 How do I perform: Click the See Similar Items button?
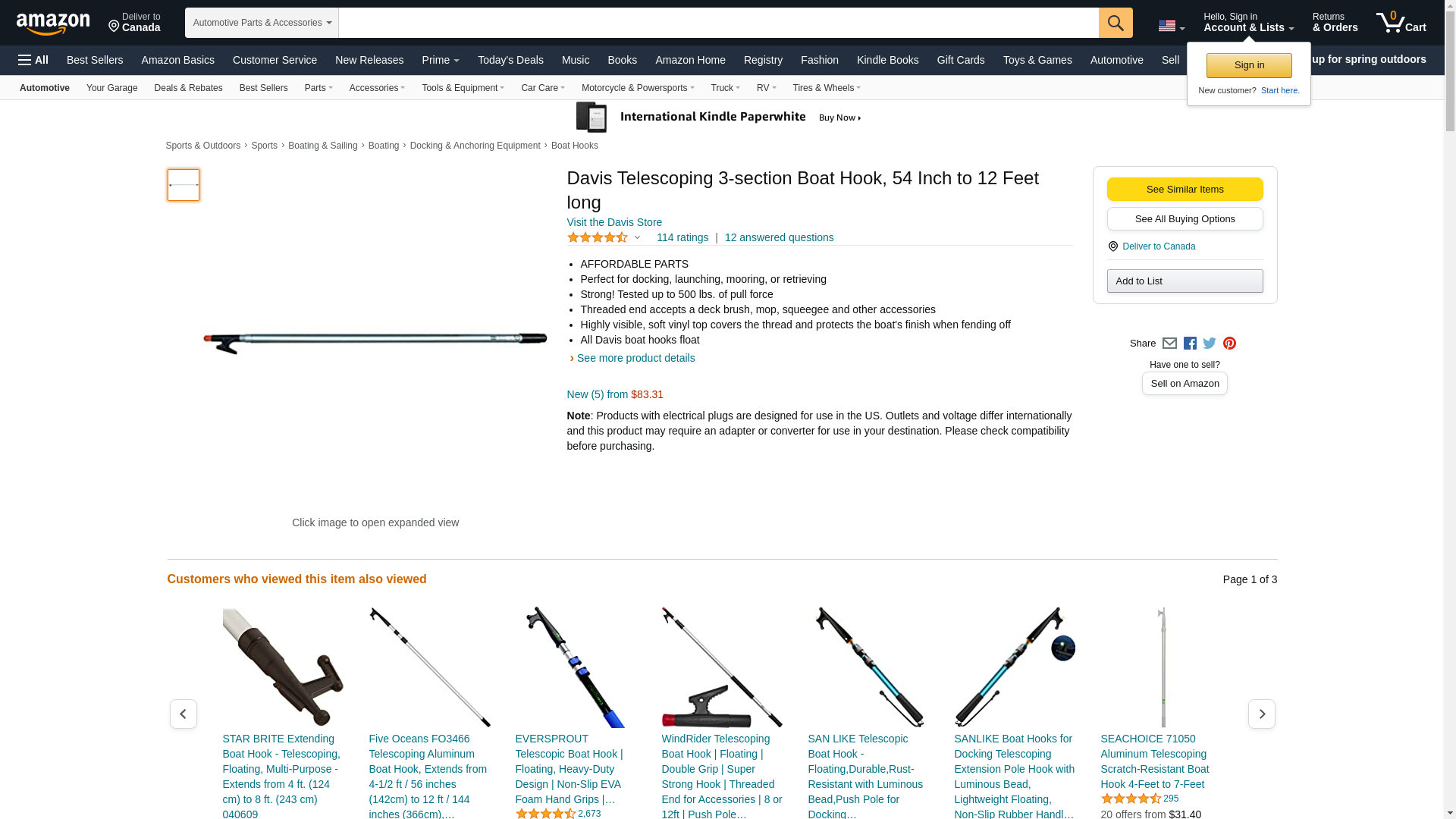coord(1185,190)
